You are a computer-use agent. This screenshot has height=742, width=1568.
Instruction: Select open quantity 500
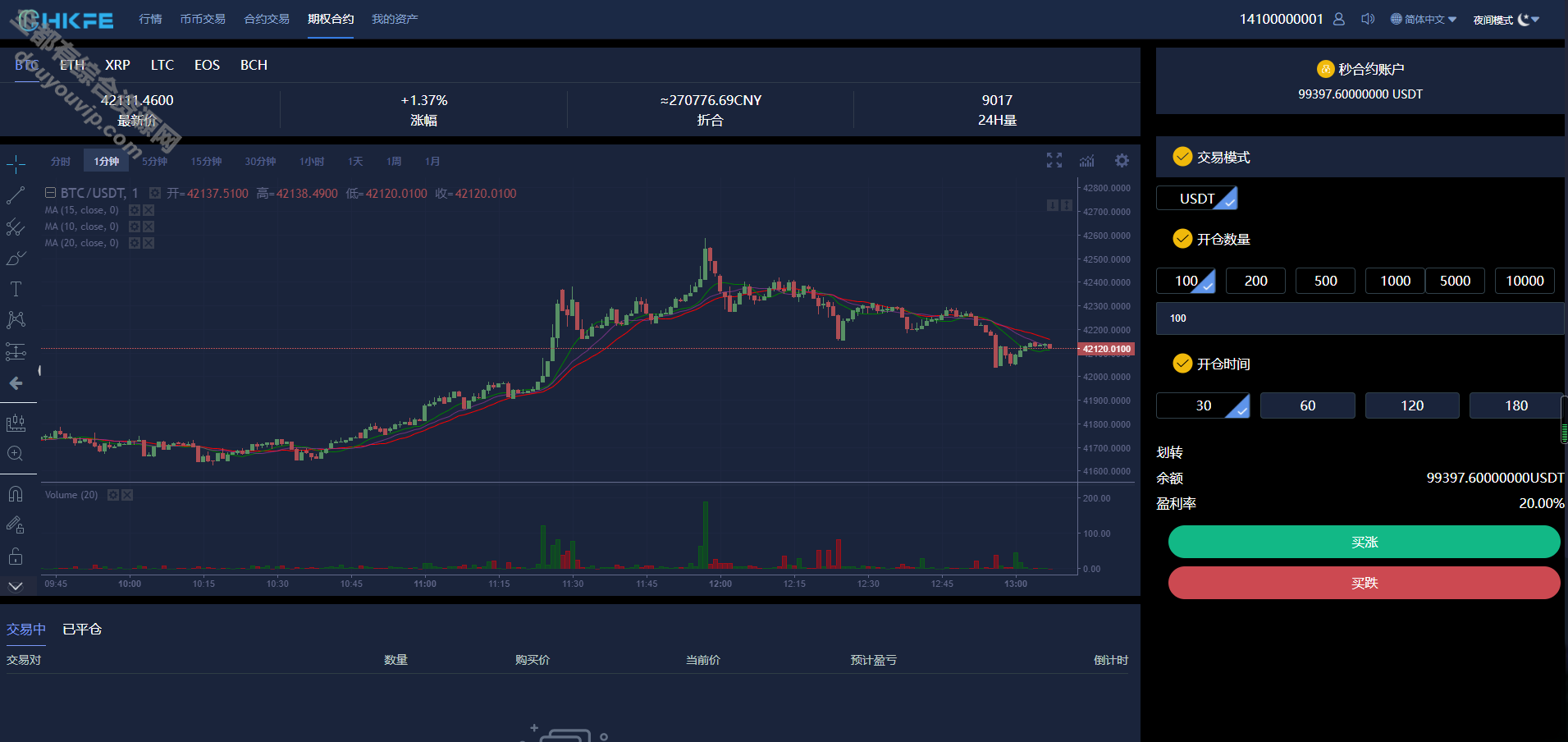[1325, 281]
